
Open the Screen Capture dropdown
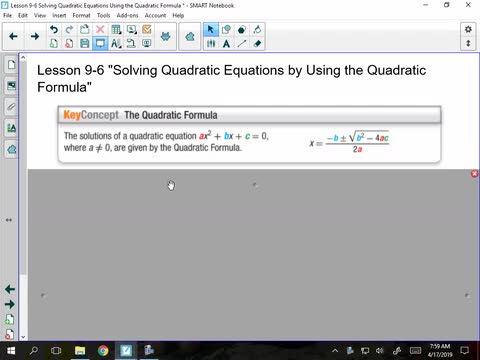(x=131, y=30)
